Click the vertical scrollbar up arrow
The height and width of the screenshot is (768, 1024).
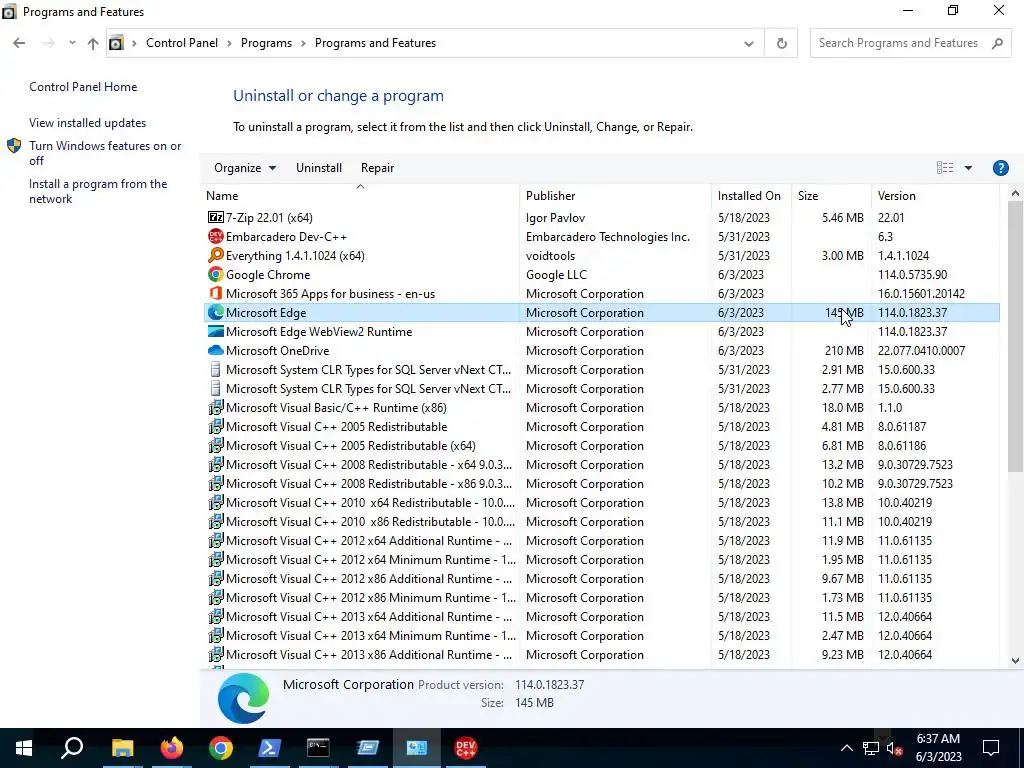click(1015, 193)
